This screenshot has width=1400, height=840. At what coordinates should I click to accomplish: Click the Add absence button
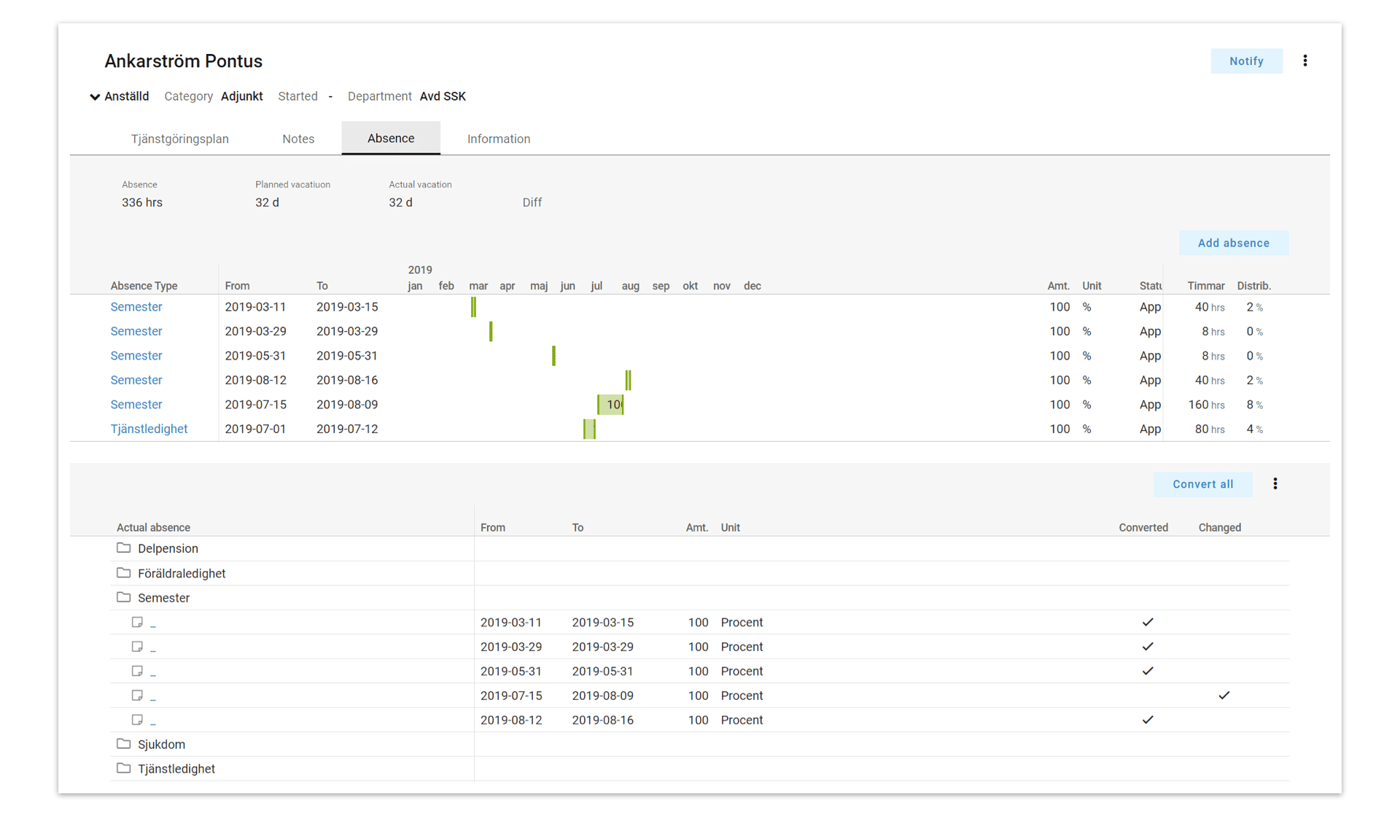(x=1233, y=243)
